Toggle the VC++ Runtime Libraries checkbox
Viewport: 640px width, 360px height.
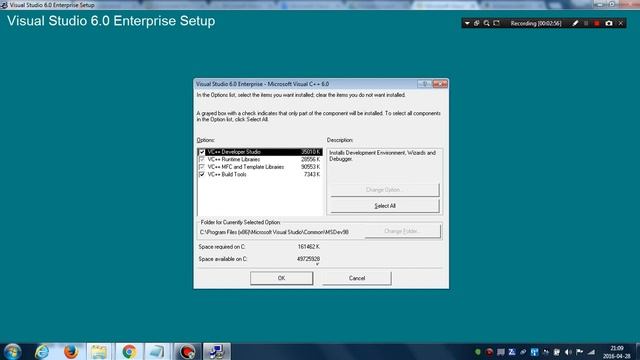point(202,160)
